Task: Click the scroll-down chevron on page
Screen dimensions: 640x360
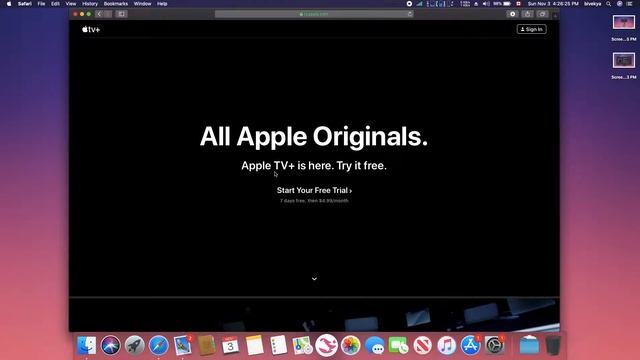Action: pos(314,279)
